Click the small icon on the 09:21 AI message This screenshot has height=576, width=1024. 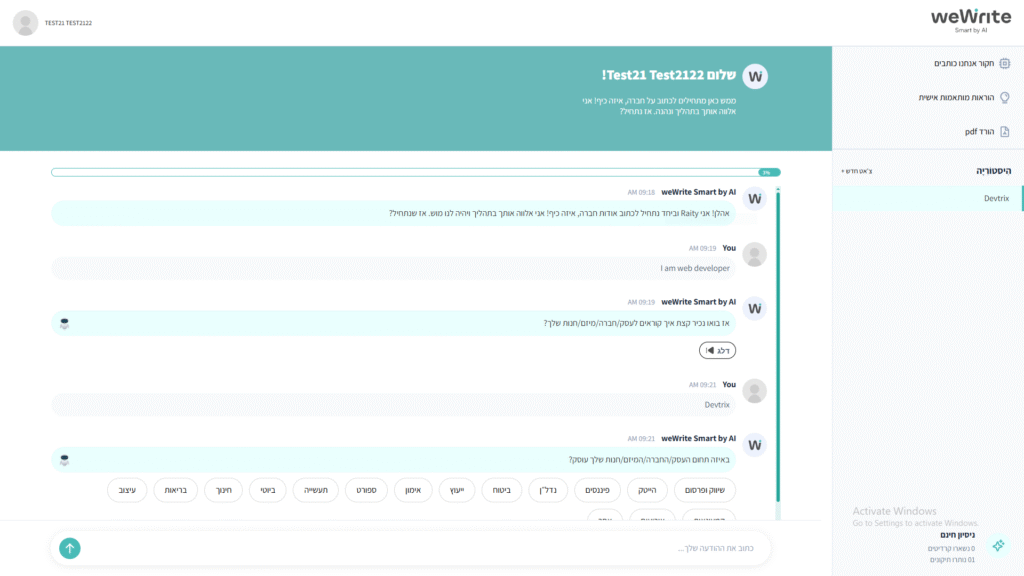point(64,460)
